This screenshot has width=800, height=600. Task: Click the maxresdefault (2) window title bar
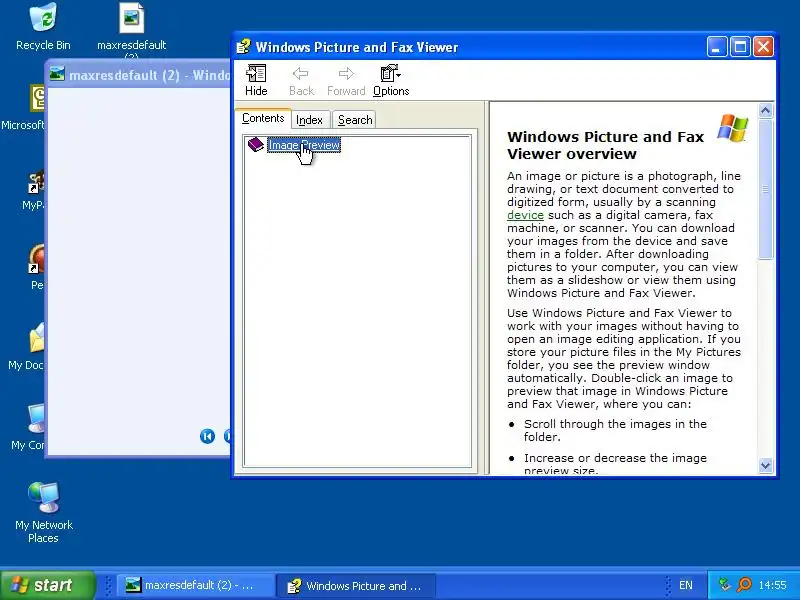(139, 75)
